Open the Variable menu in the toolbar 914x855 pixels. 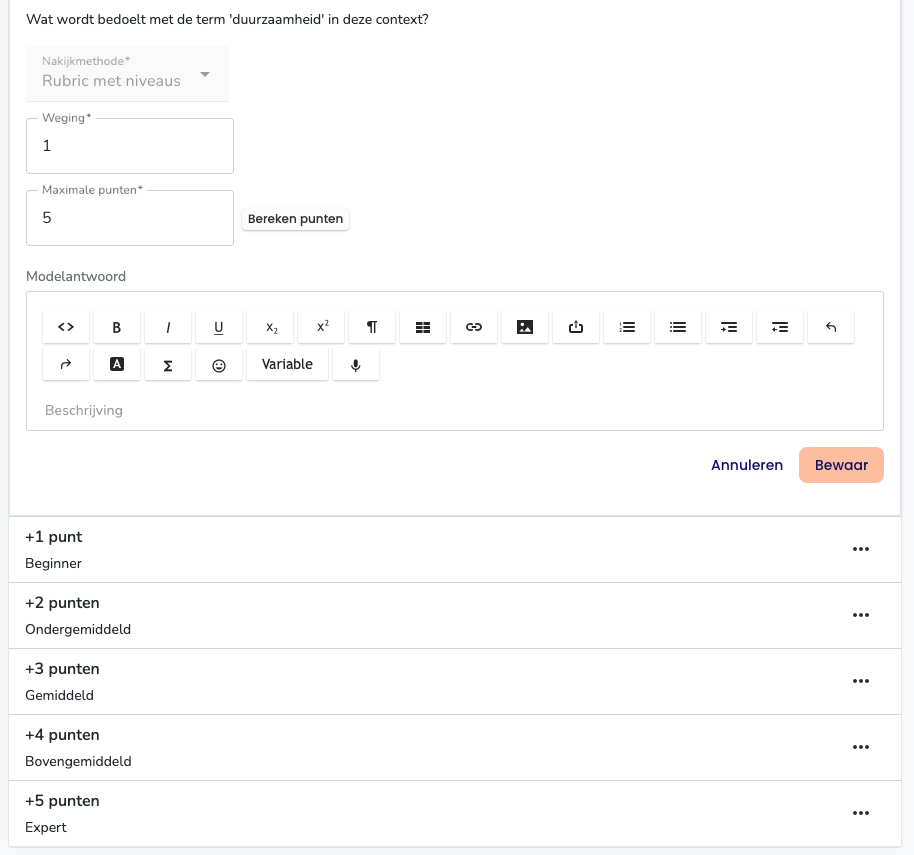pyautogui.click(x=287, y=365)
